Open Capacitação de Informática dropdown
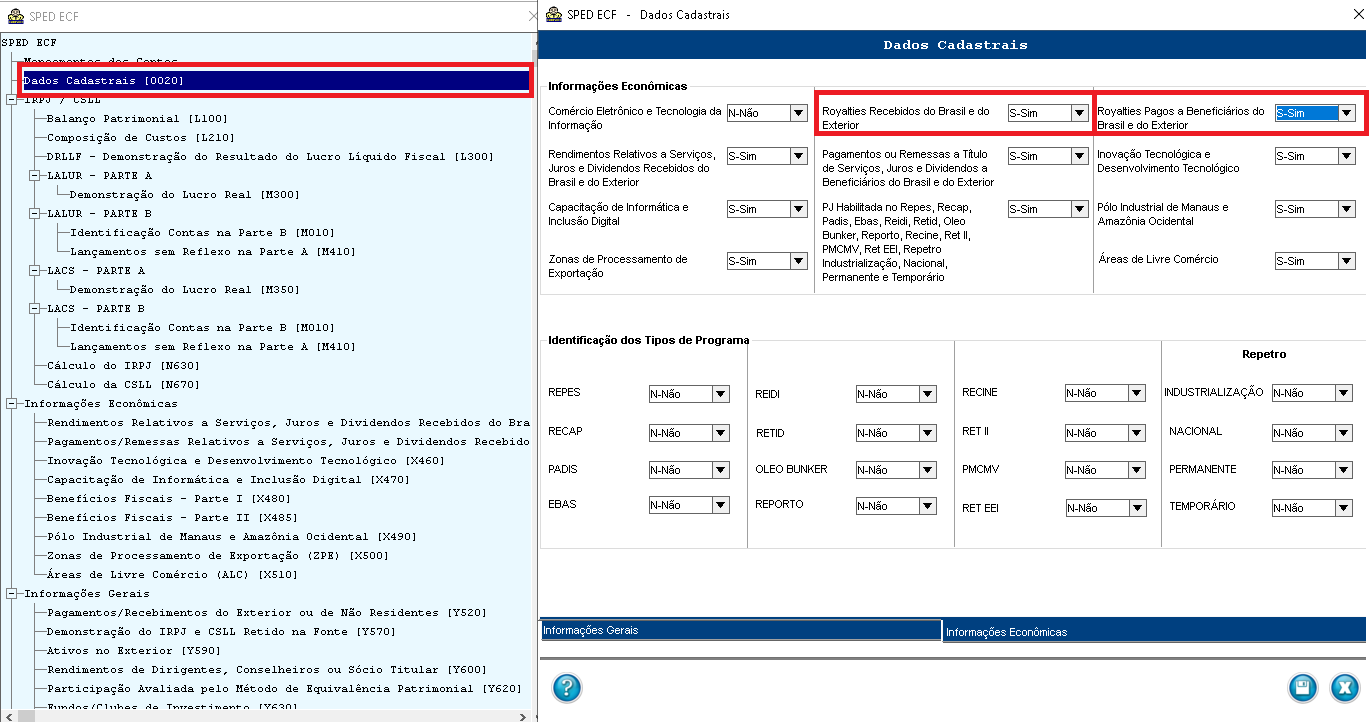The image size is (1370, 722). [798, 209]
